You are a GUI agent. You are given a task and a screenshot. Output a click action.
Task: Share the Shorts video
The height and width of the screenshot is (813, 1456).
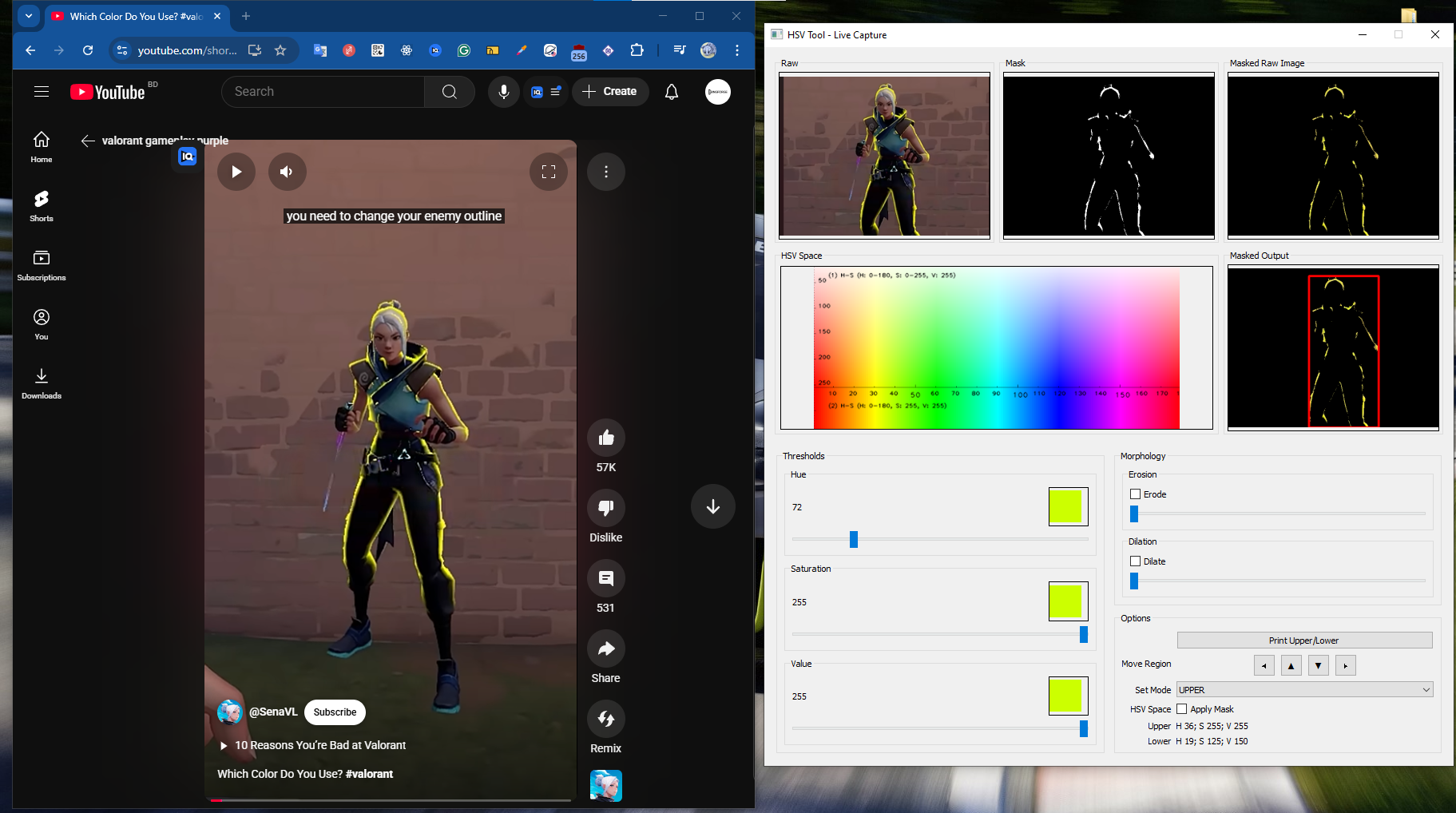click(x=606, y=648)
